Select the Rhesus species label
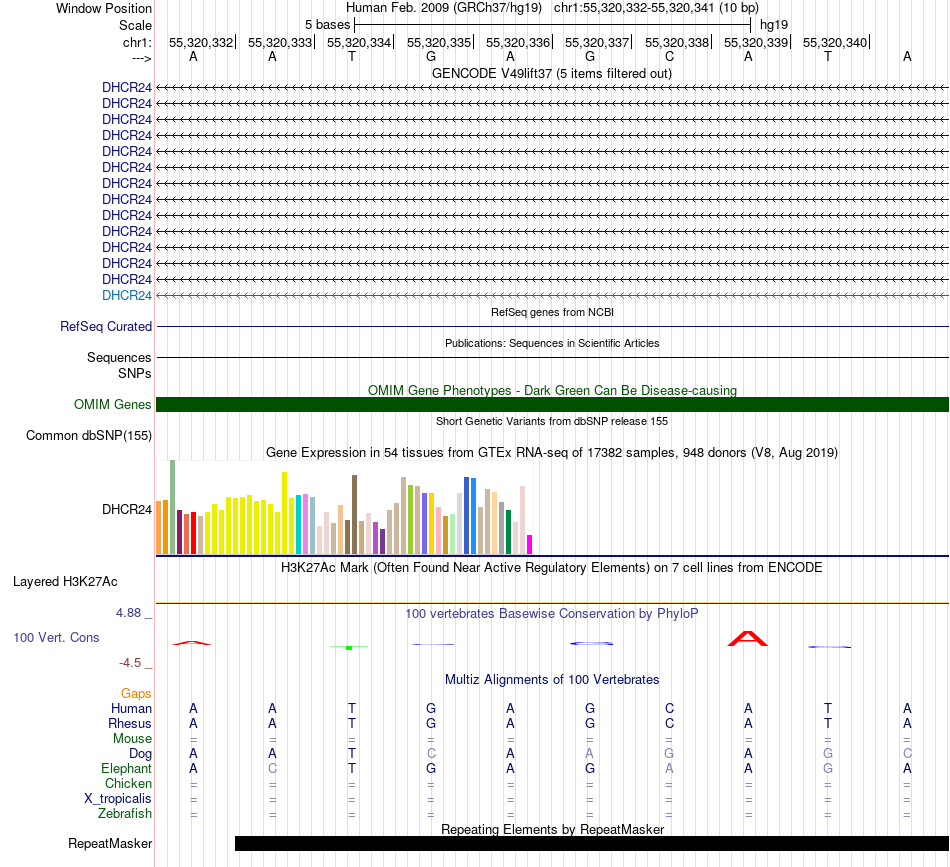Image resolution: width=950 pixels, height=867 pixels. click(130, 723)
